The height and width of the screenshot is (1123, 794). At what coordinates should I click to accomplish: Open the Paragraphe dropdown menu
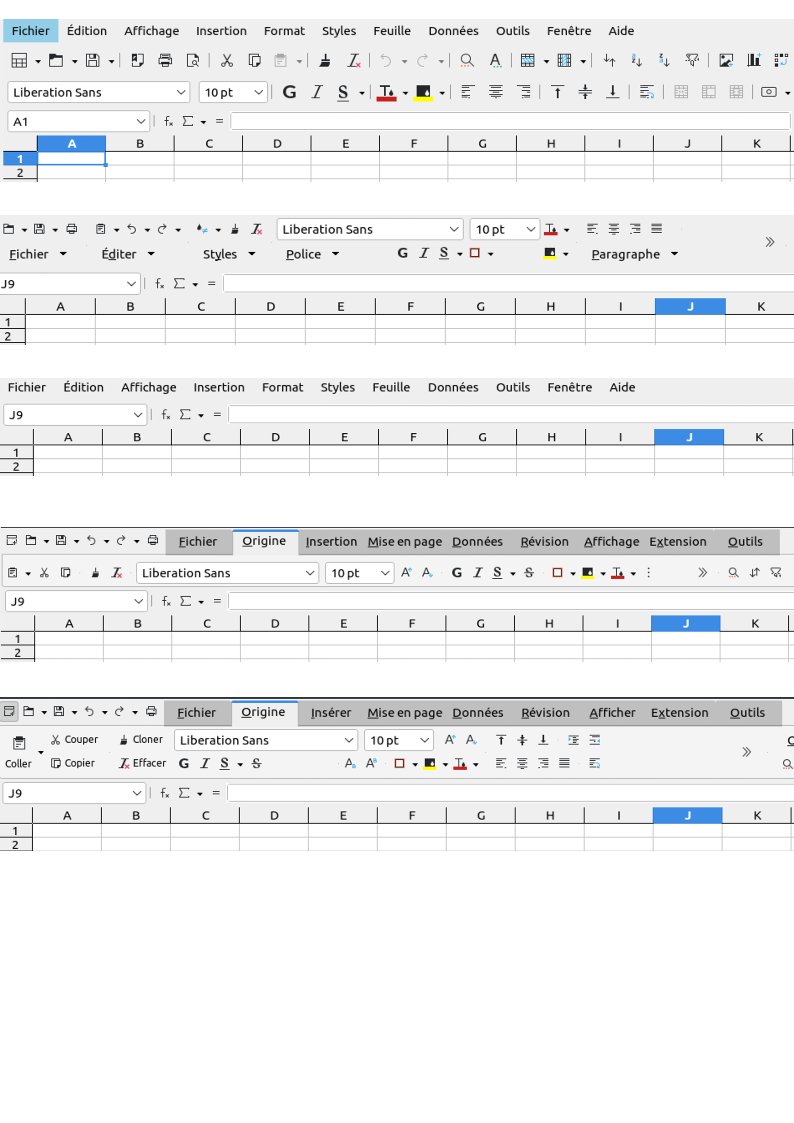(634, 254)
